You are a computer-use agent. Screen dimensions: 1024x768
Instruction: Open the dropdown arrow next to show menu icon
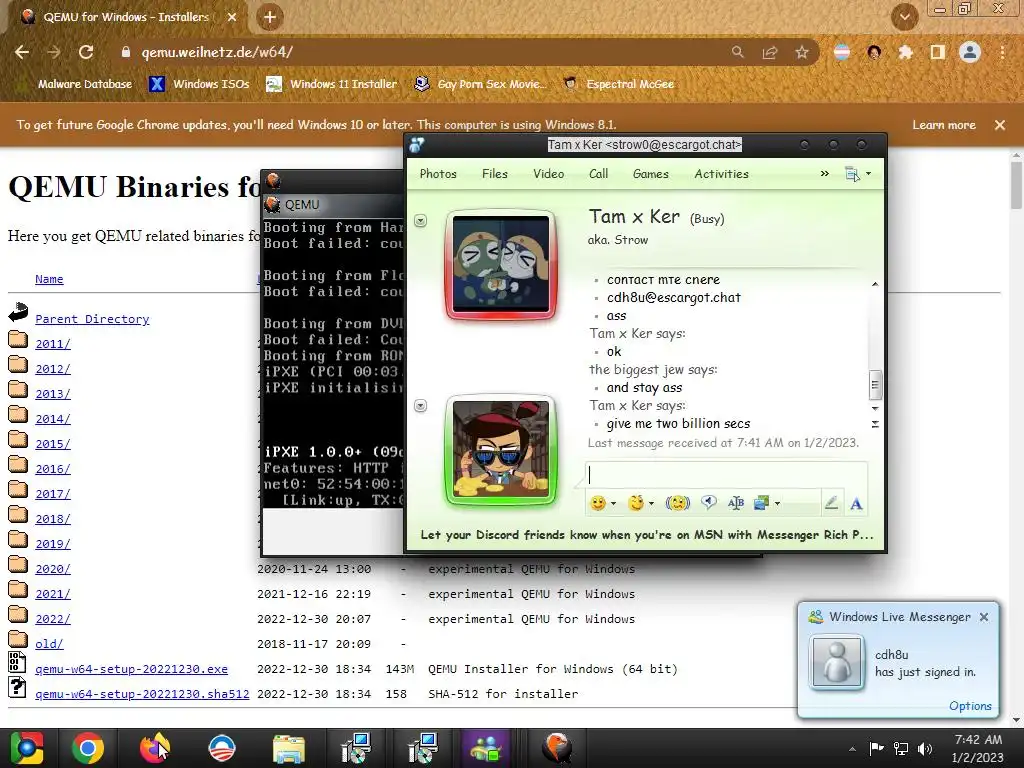(x=869, y=174)
